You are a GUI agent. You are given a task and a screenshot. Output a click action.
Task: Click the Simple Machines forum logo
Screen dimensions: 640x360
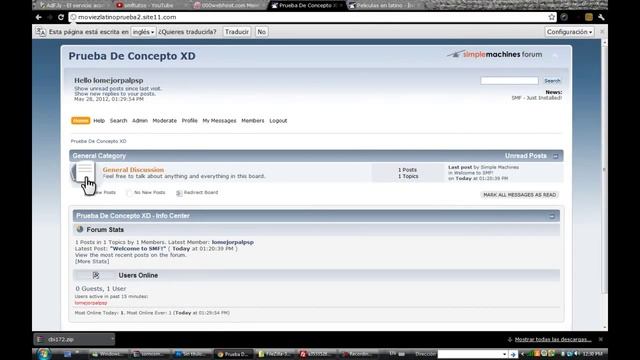[x=494, y=54]
